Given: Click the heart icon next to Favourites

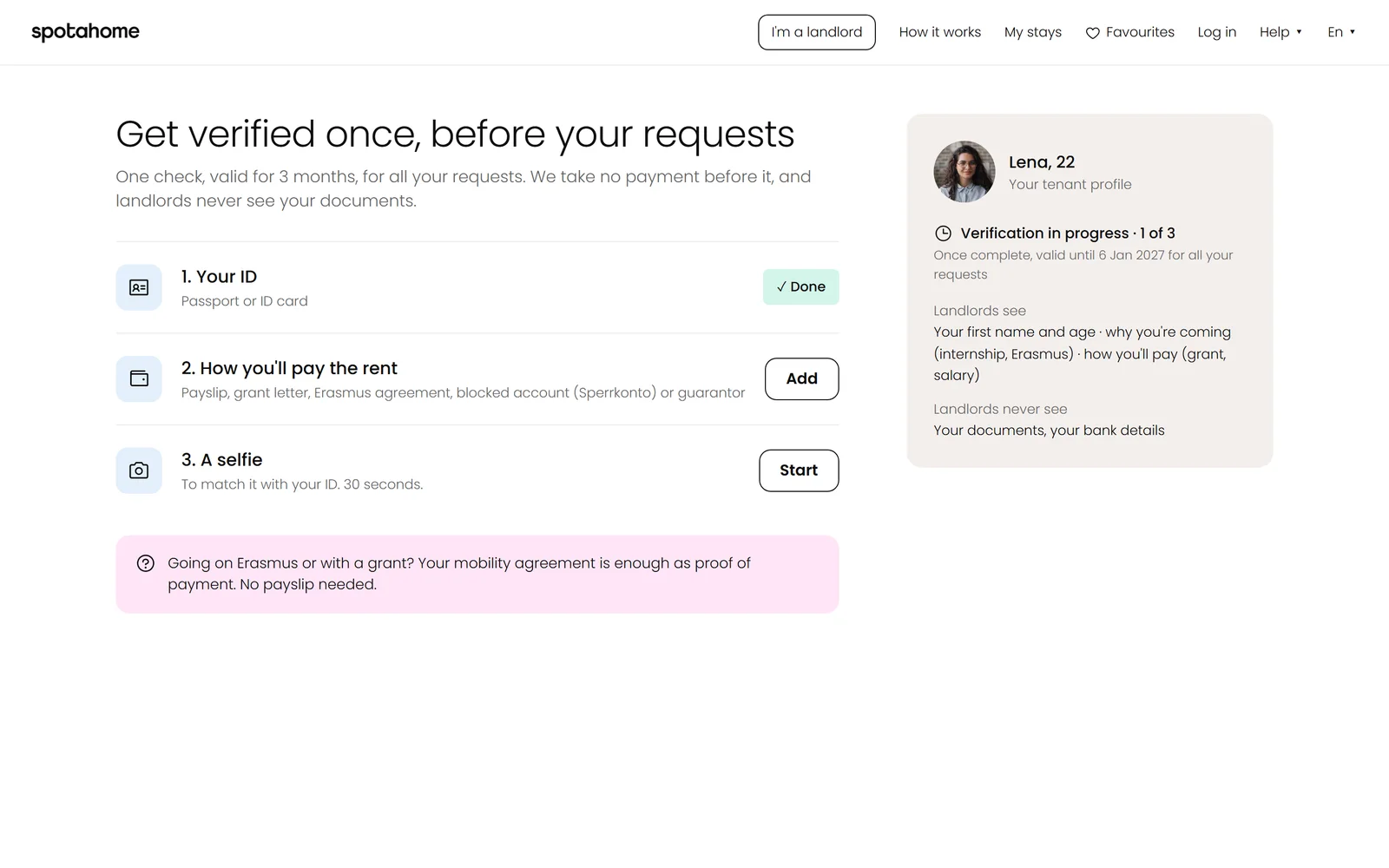Looking at the screenshot, I should pyautogui.click(x=1093, y=33).
